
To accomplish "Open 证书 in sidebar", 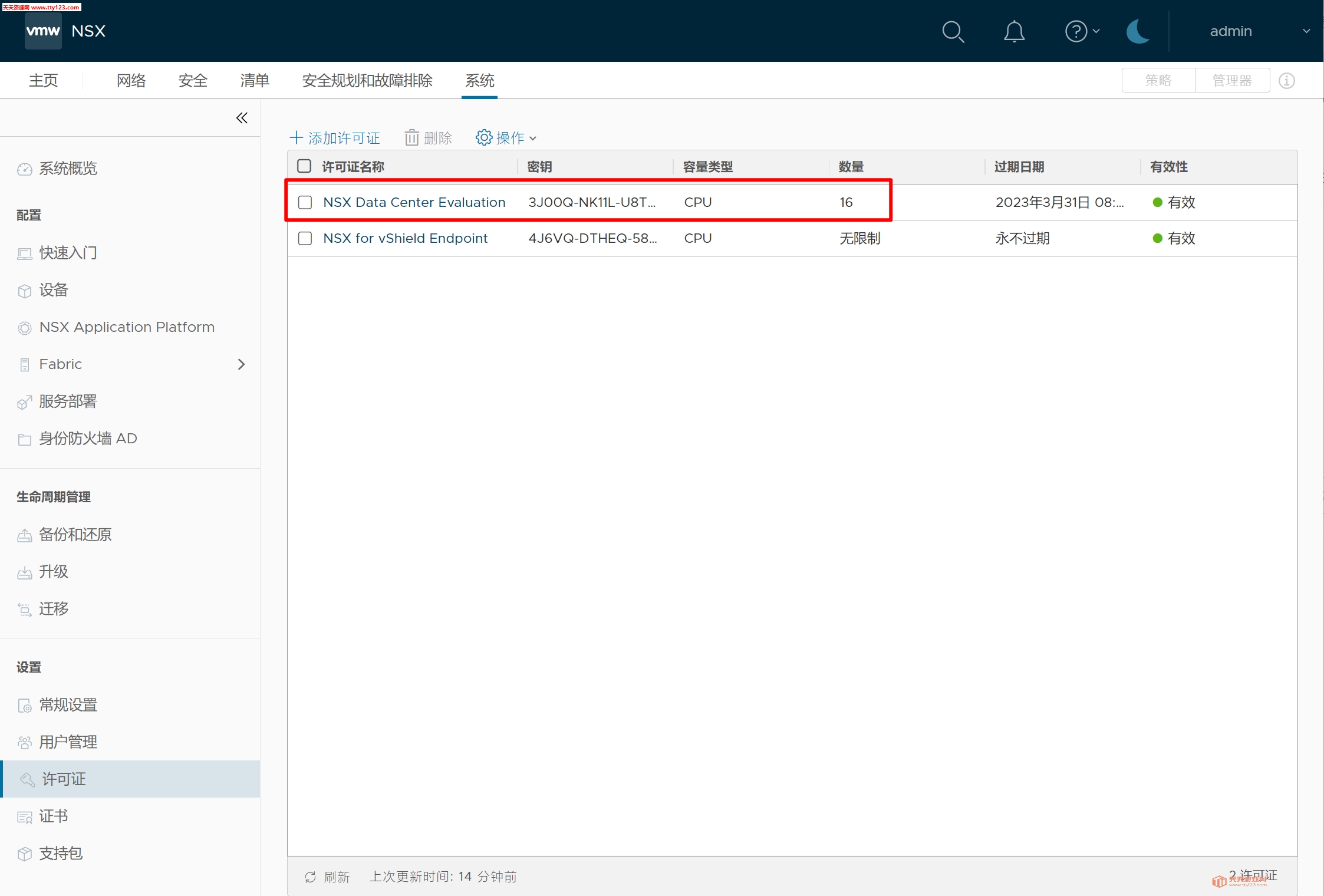I will click(54, 816).
